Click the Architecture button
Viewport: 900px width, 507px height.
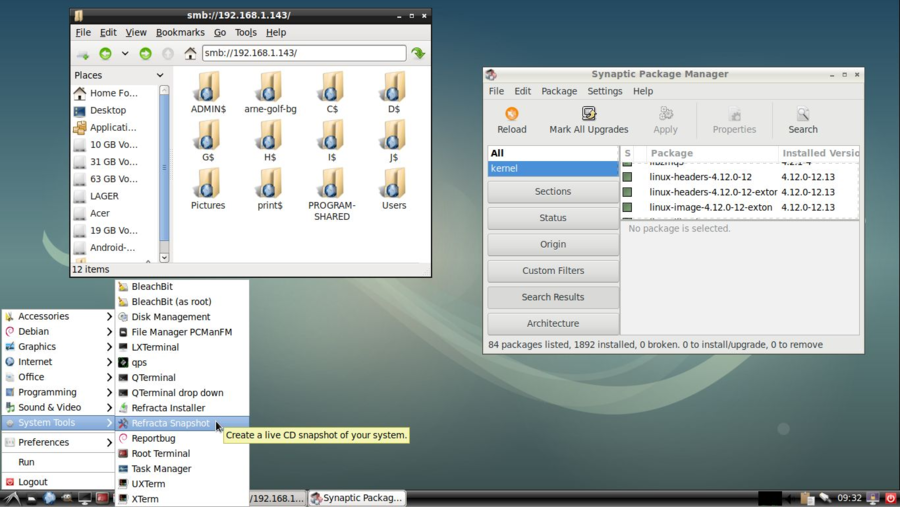coord(553,324)
